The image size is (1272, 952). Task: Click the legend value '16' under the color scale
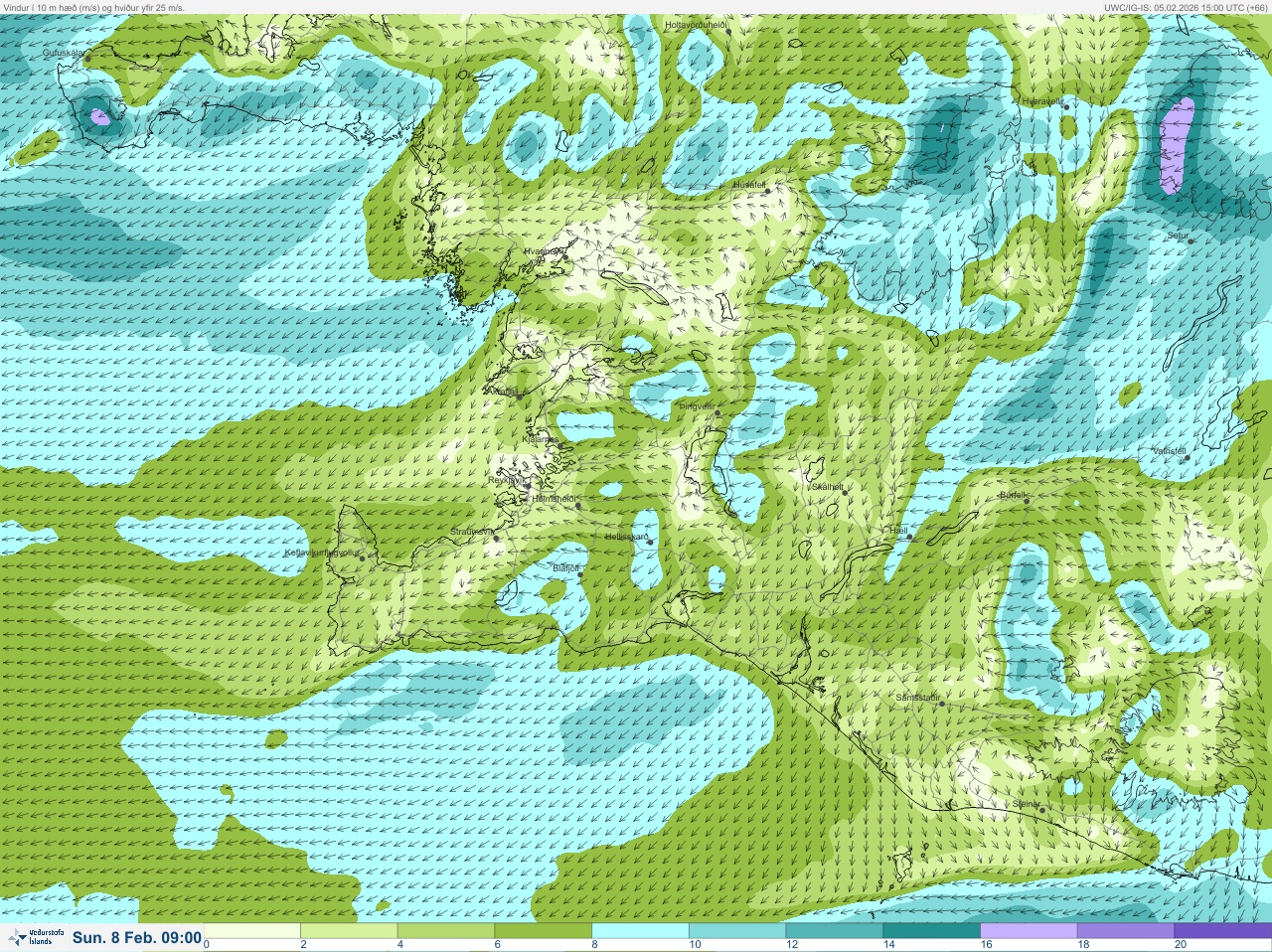pos(986,945)
